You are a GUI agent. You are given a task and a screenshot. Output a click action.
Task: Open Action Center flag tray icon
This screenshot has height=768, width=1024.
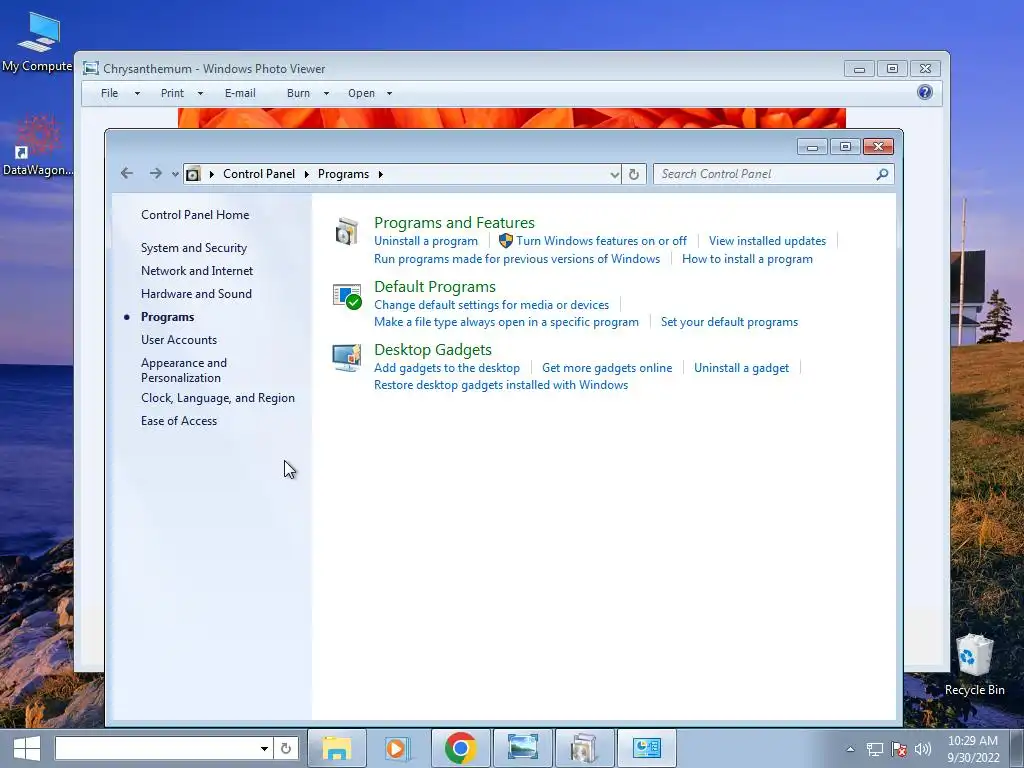[x=899, y=749]
